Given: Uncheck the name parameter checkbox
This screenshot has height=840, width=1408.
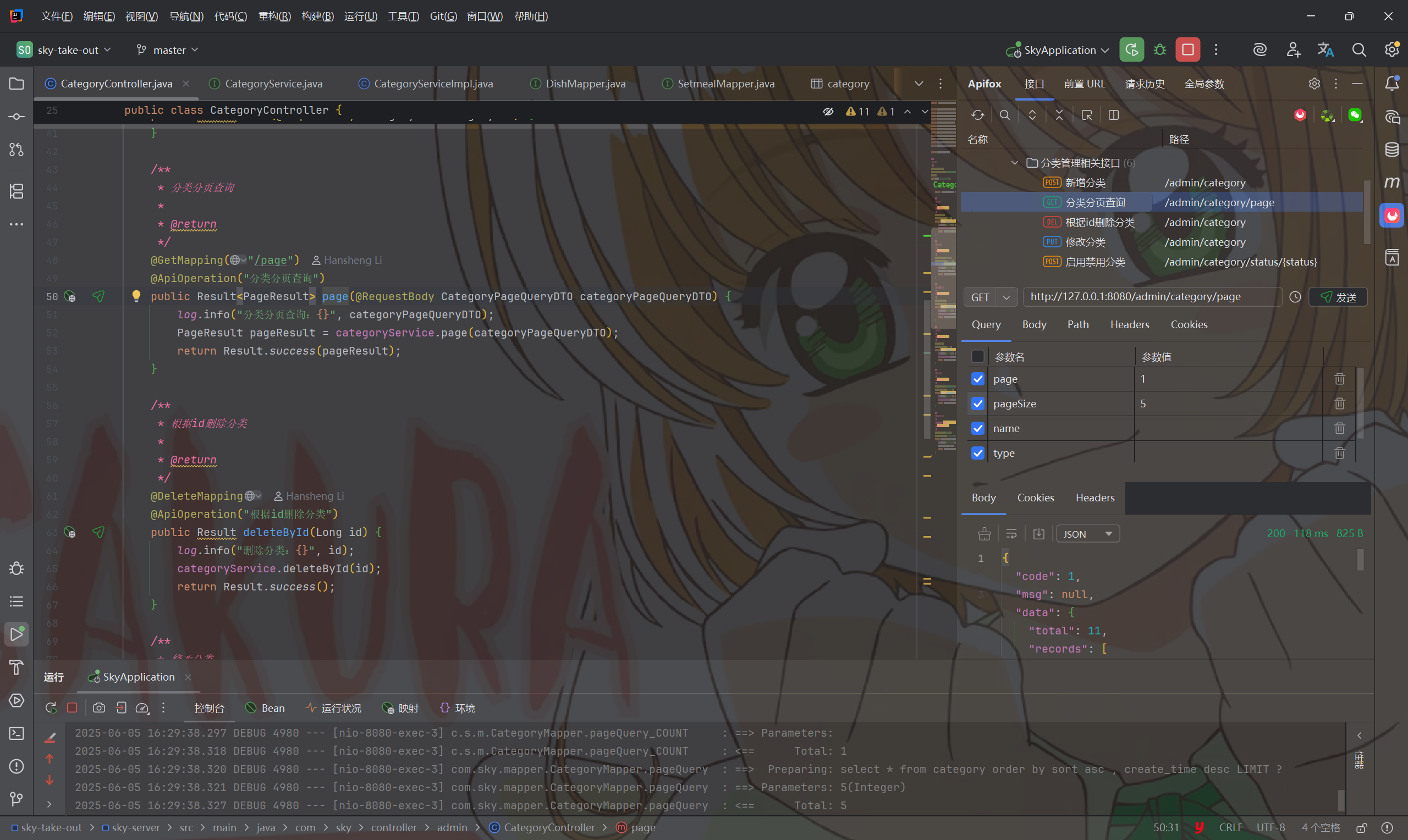Looking at the screenshot, I should pyautogui.click(x=978, y=428).
